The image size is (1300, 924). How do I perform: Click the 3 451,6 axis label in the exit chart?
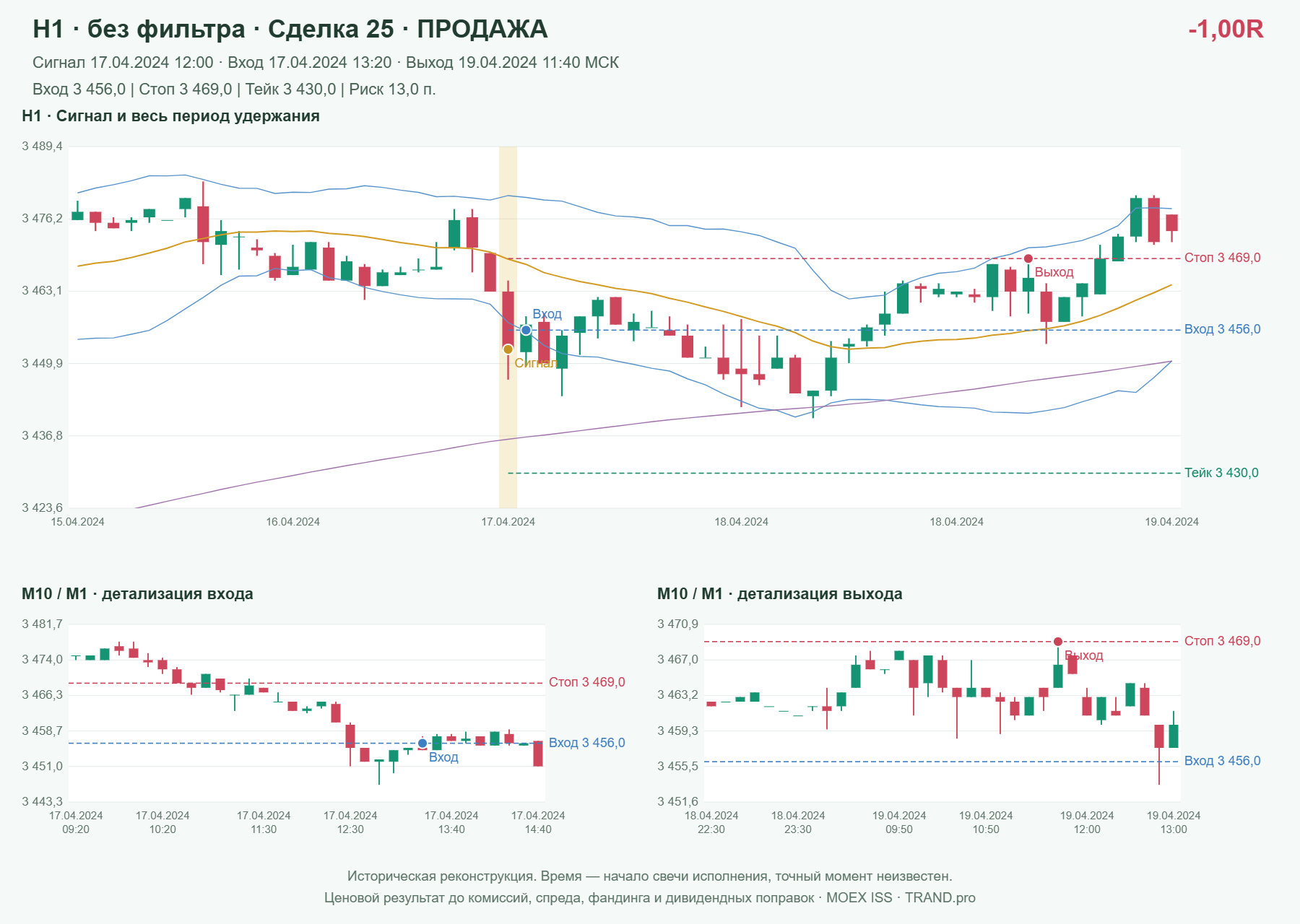[x=677, y=801]
